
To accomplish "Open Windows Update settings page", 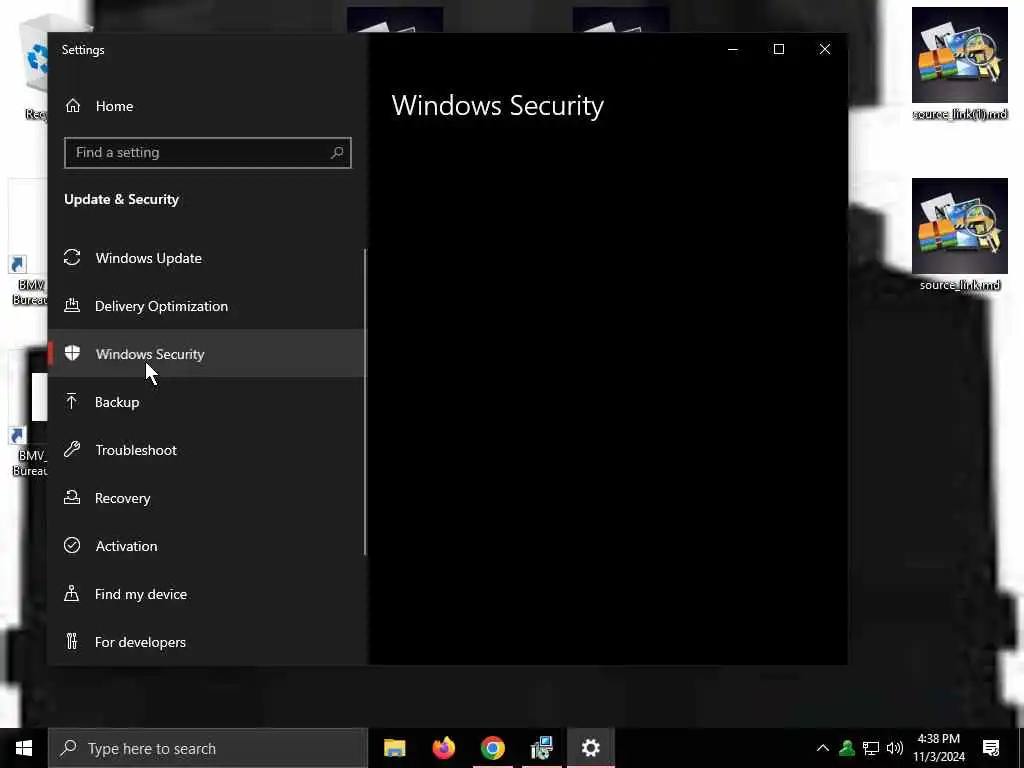I will [206, 258].
